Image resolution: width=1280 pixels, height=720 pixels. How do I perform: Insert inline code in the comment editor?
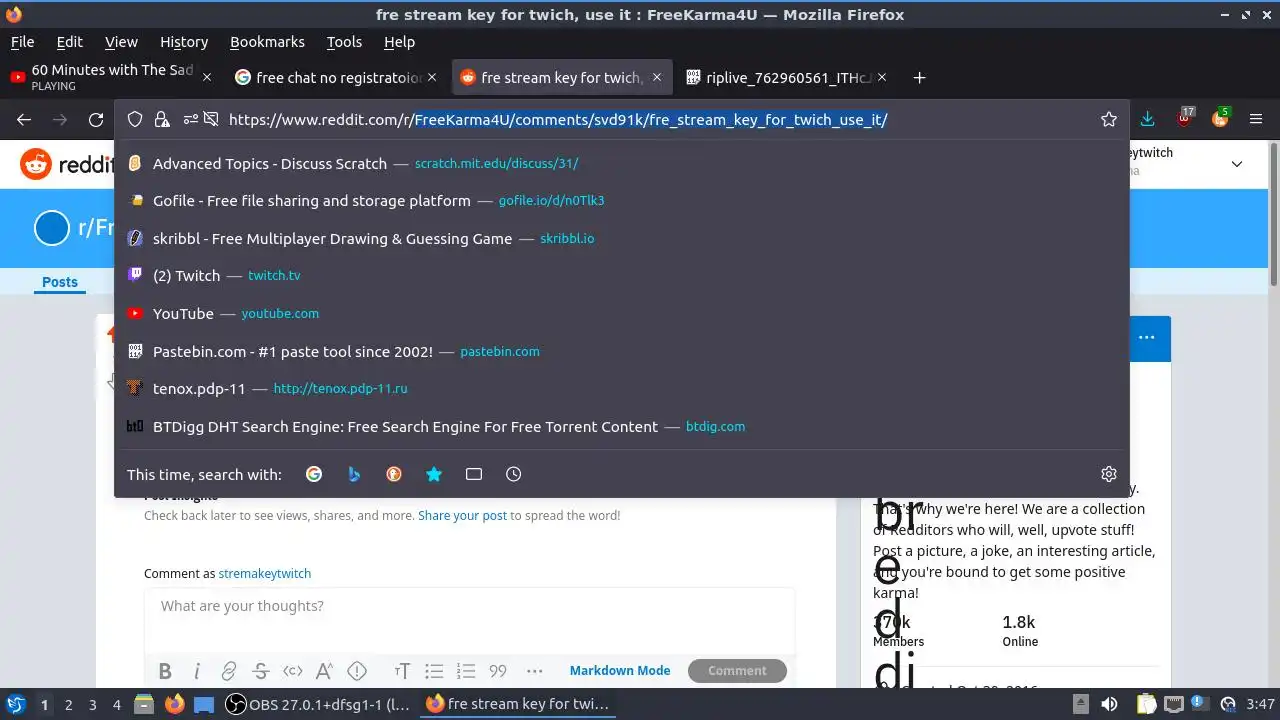(293, 671)
